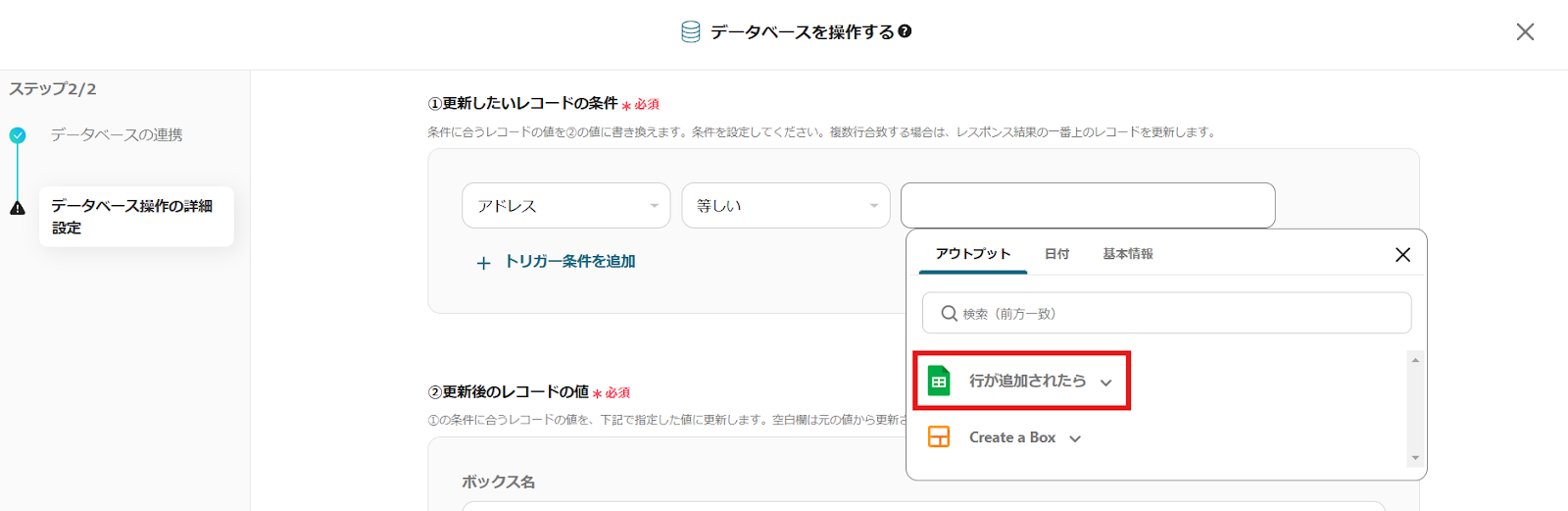Click the condition value input field

pyautogui.click(x=1087, y=206)
